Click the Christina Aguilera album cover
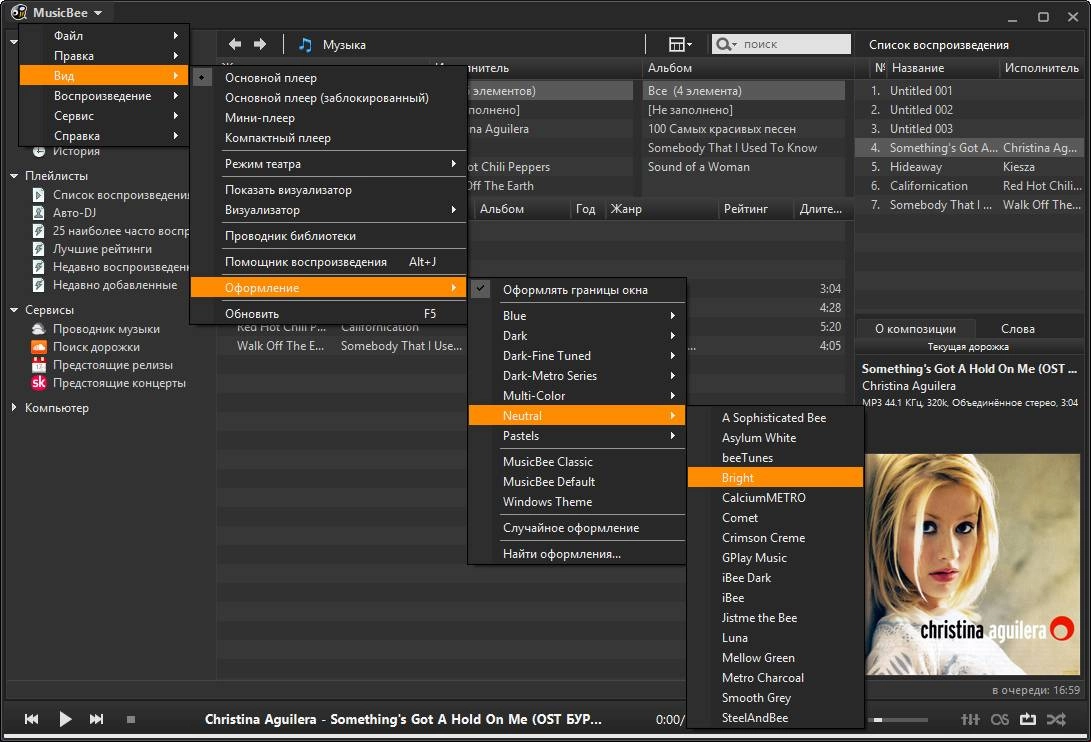The height and width of the screenshot is (742, 1091). 972,564
